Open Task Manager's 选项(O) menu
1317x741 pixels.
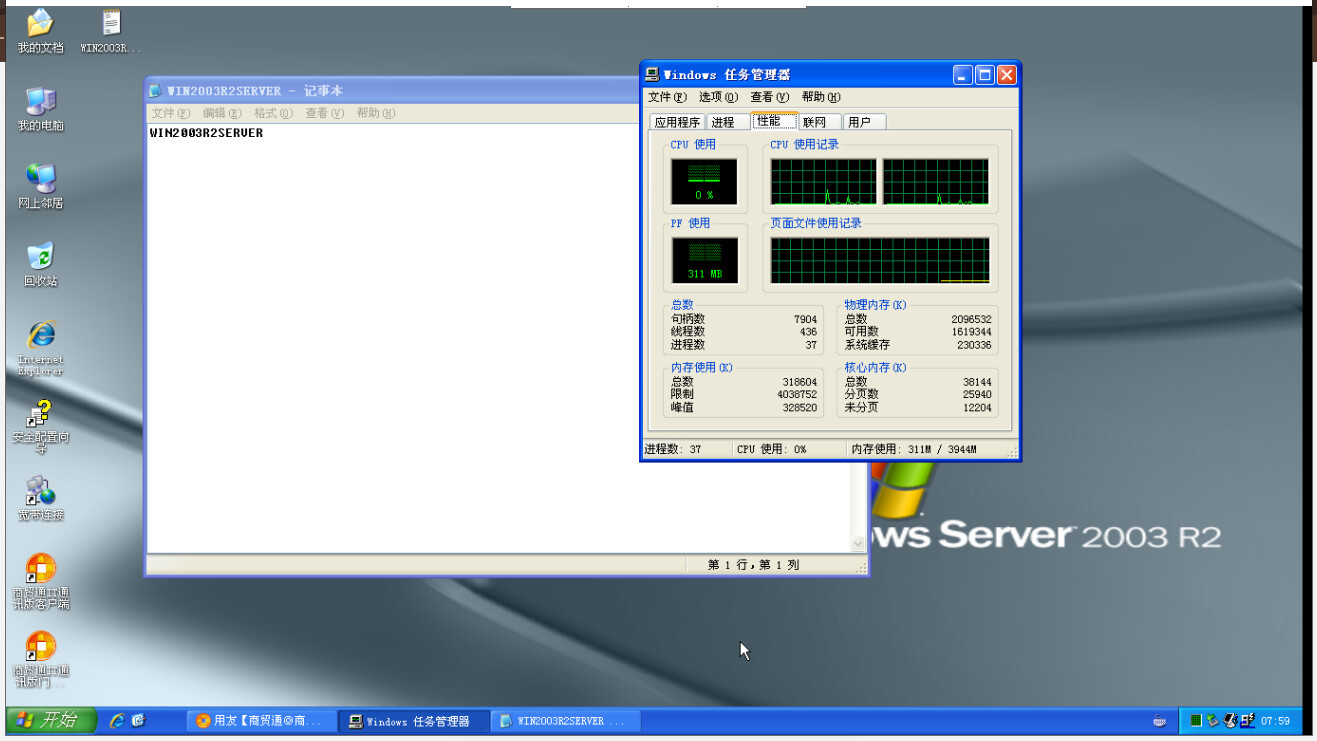(x=717, y=97)
